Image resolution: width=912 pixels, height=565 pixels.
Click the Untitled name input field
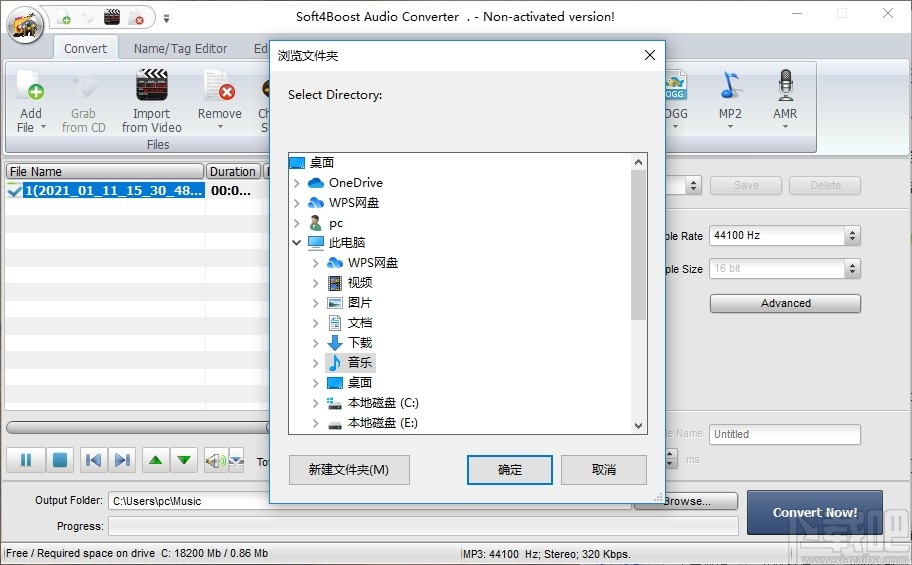point(785,434)
